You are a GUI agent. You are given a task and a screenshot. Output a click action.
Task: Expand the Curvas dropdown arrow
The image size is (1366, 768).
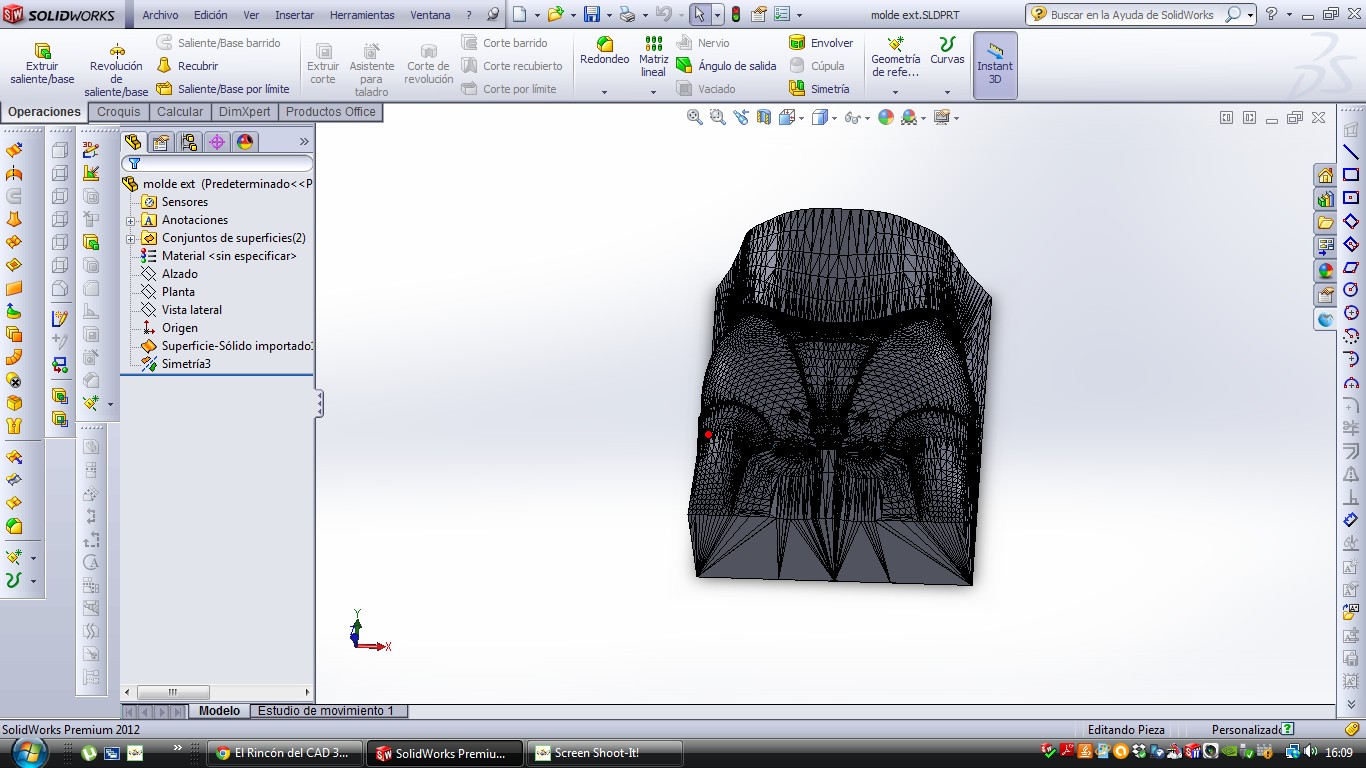pyautogui.click(x=947, y=92)
